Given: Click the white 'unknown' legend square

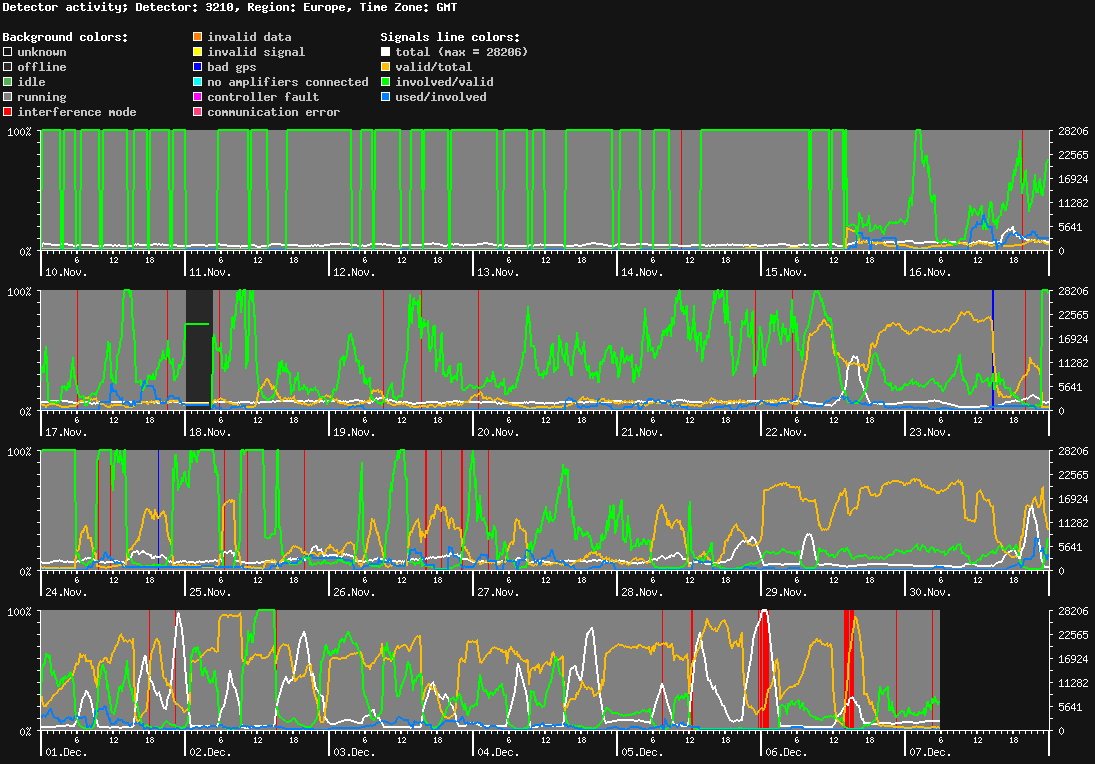Looking at the screenshot, I should click(8, 52).
